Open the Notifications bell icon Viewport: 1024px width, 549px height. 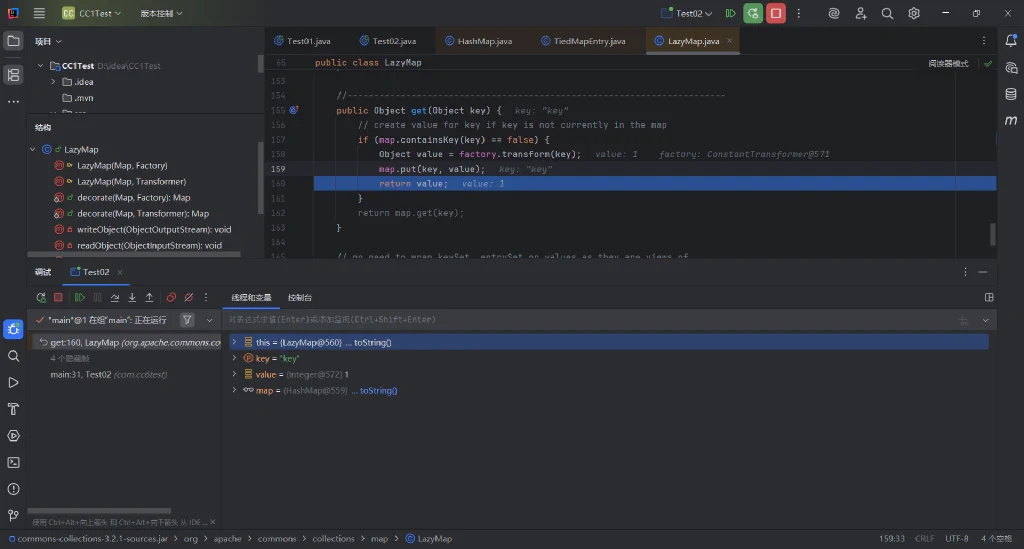pyautogui.click(x=1011, y=40)
